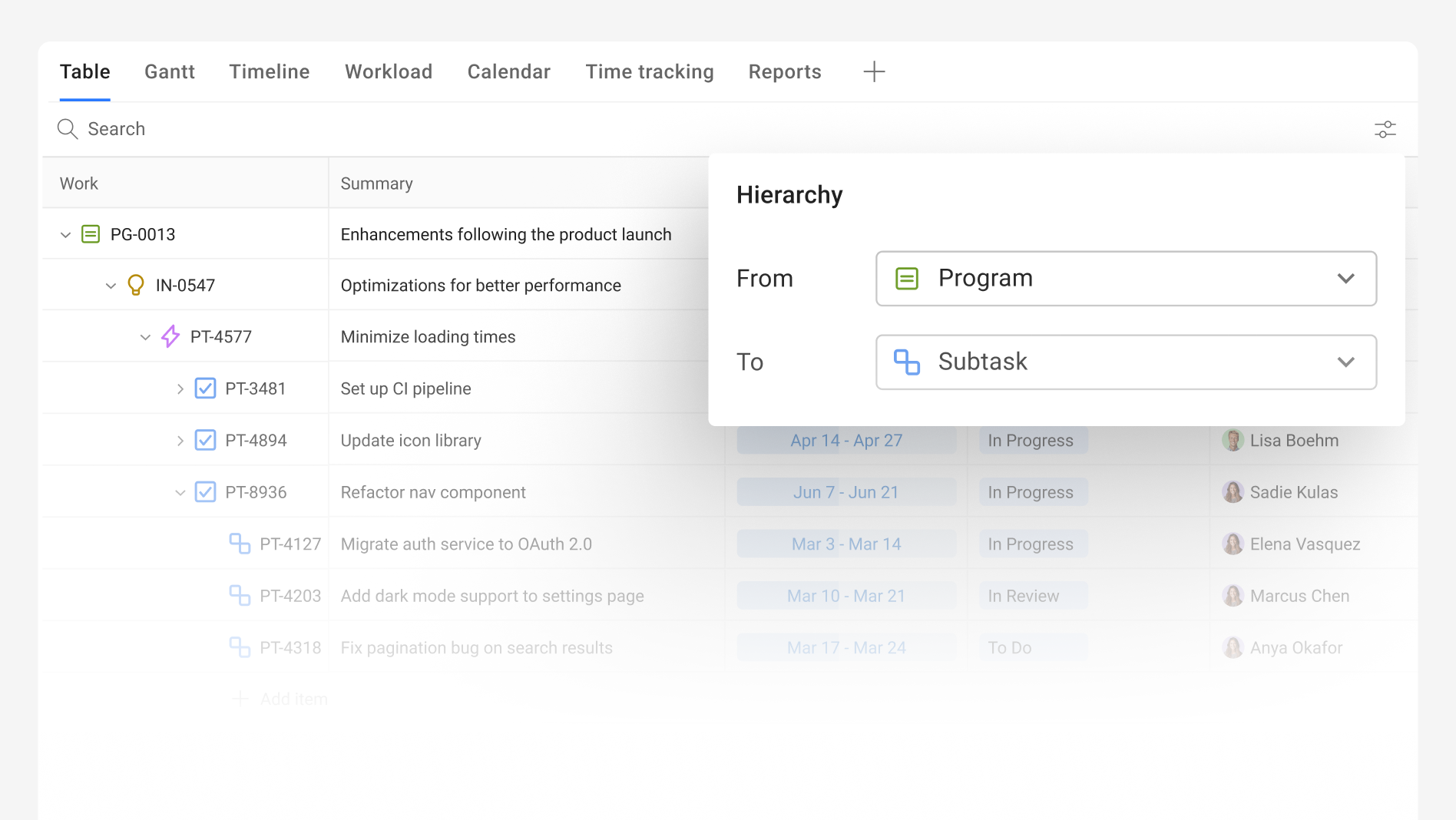Click the plus icon to add view
This screenshot has height=820, width=1456.
874,71
